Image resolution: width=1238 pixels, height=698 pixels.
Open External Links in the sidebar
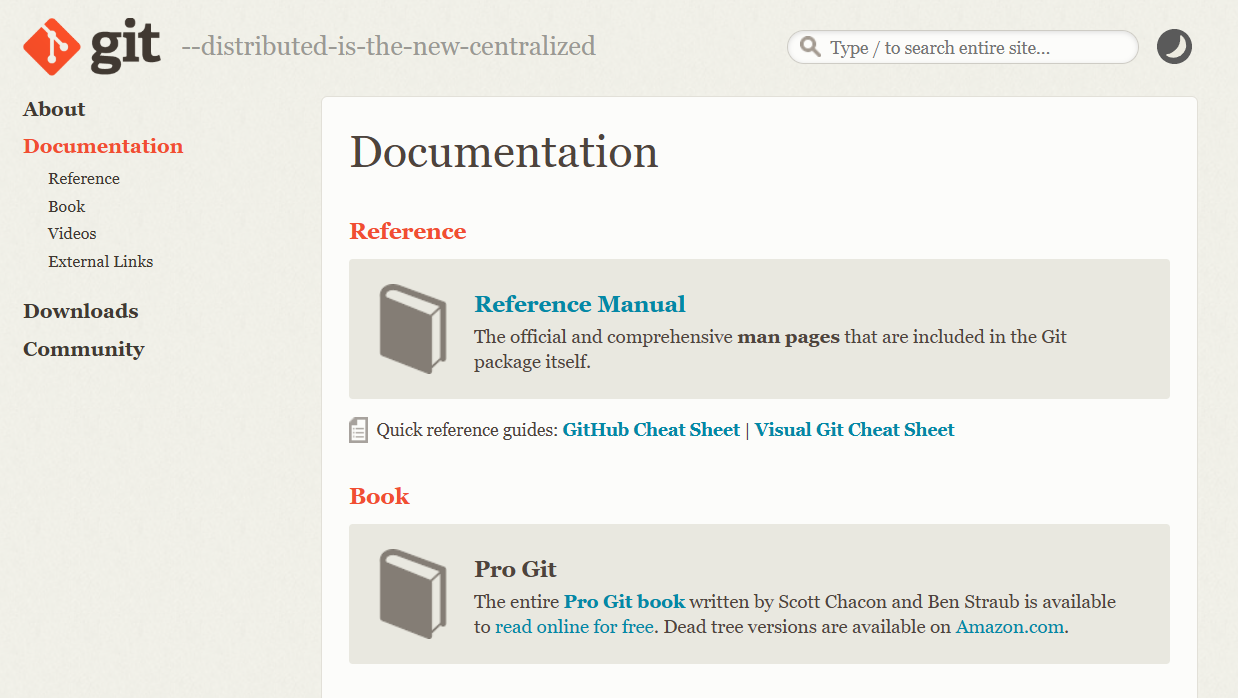click(x=100, y=261)
